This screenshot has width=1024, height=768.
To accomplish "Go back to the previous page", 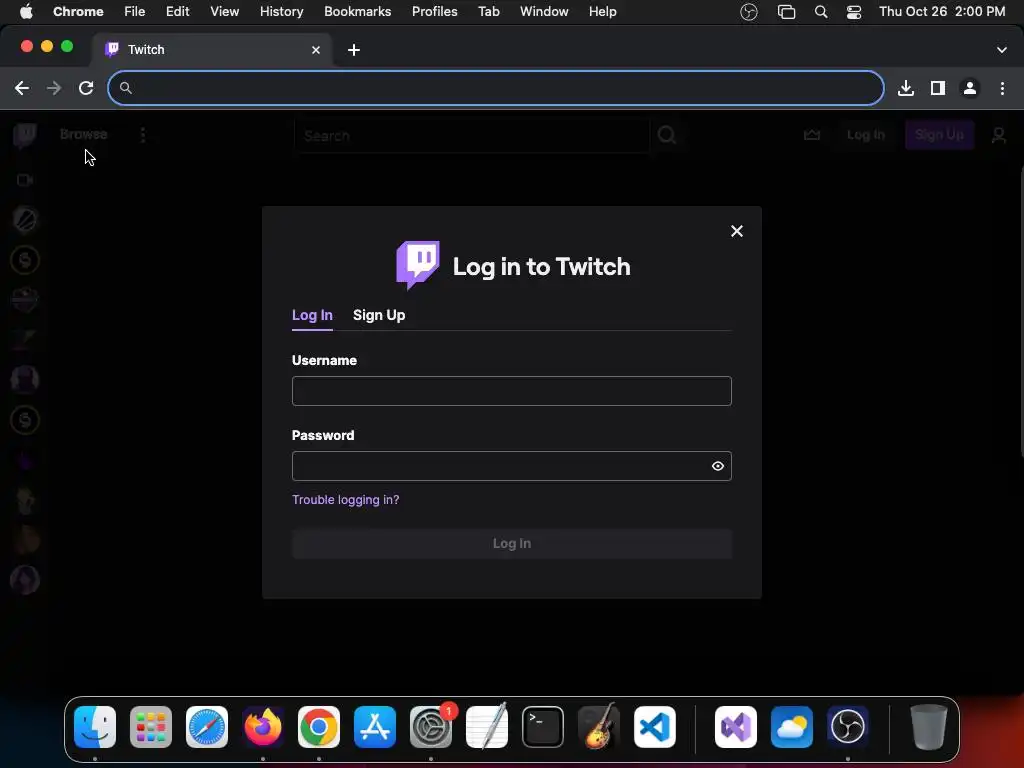I will (22, 88).
